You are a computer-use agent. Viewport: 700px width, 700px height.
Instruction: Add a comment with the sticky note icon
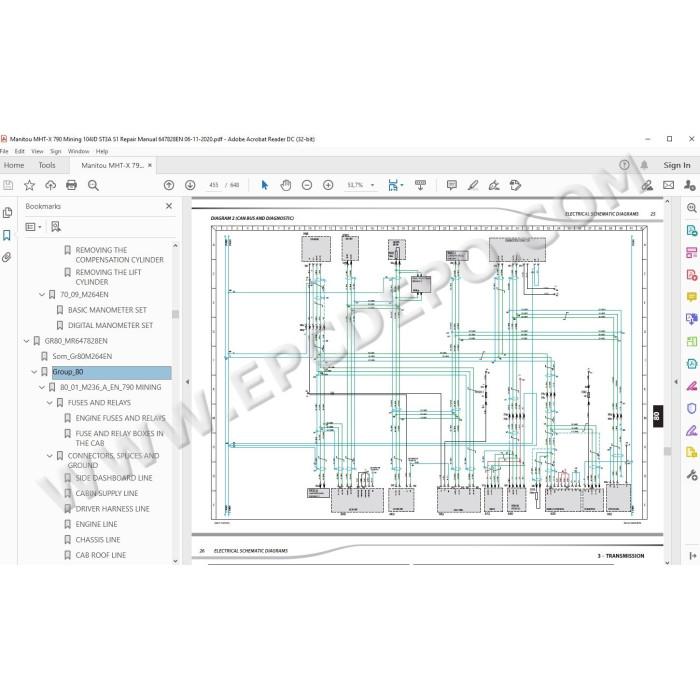(452, 185)
